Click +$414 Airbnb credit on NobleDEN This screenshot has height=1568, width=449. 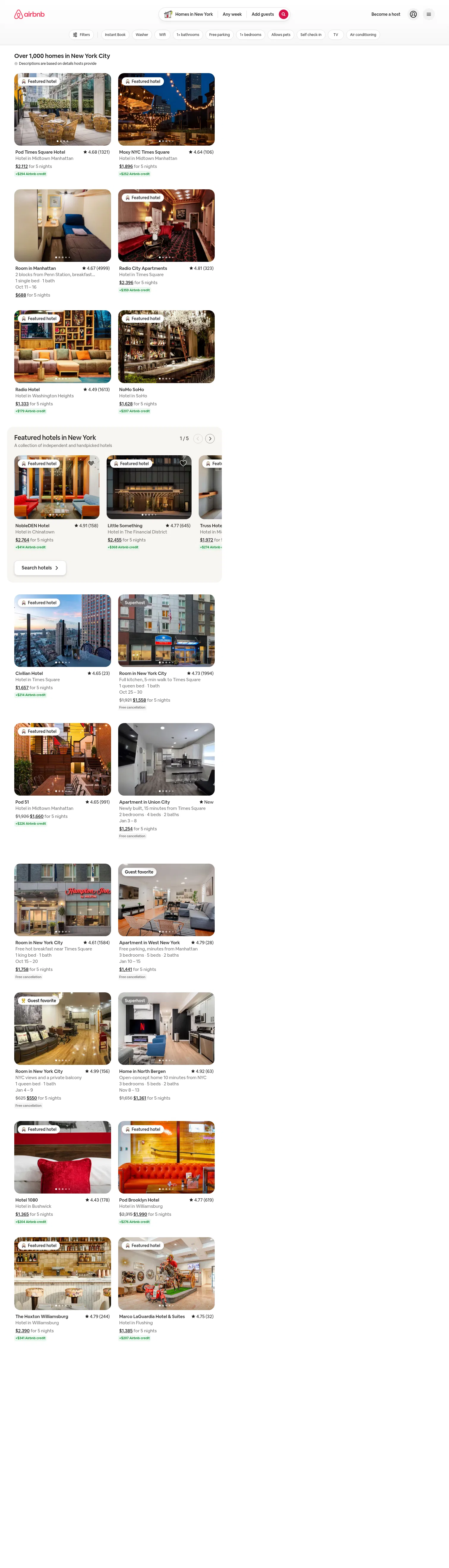30,547
